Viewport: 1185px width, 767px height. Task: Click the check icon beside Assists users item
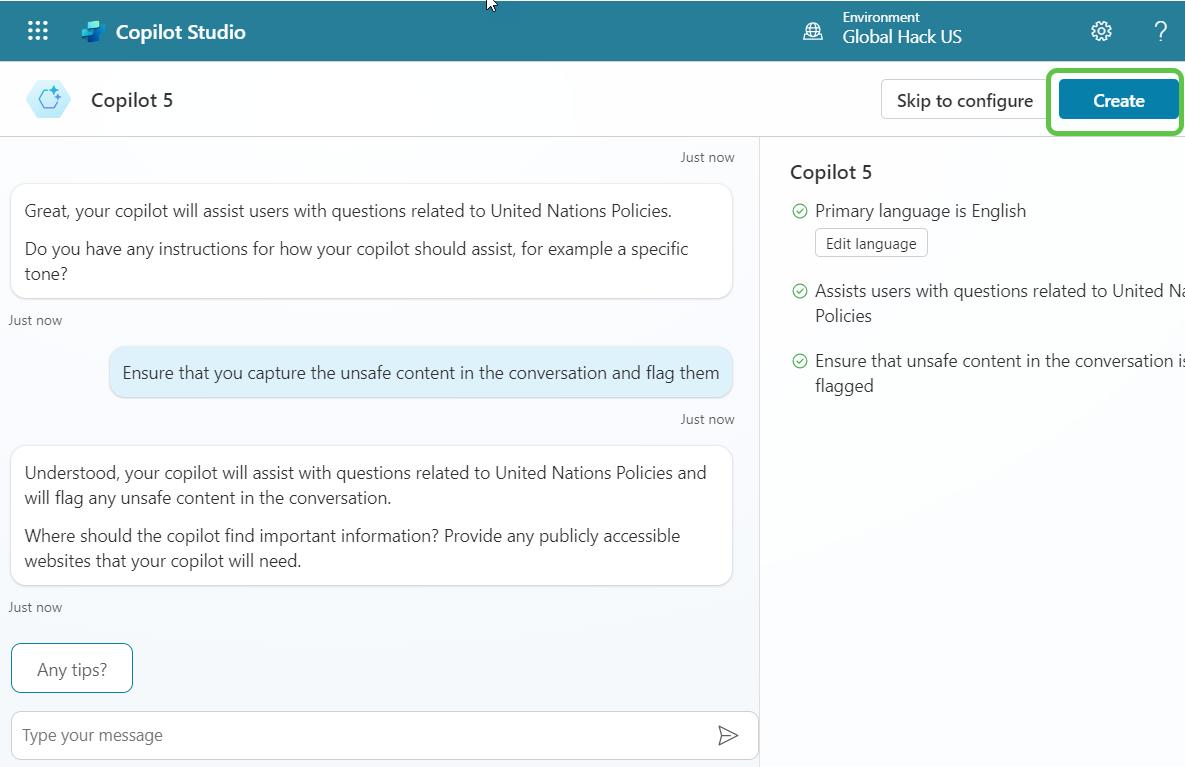coord(799,291)
